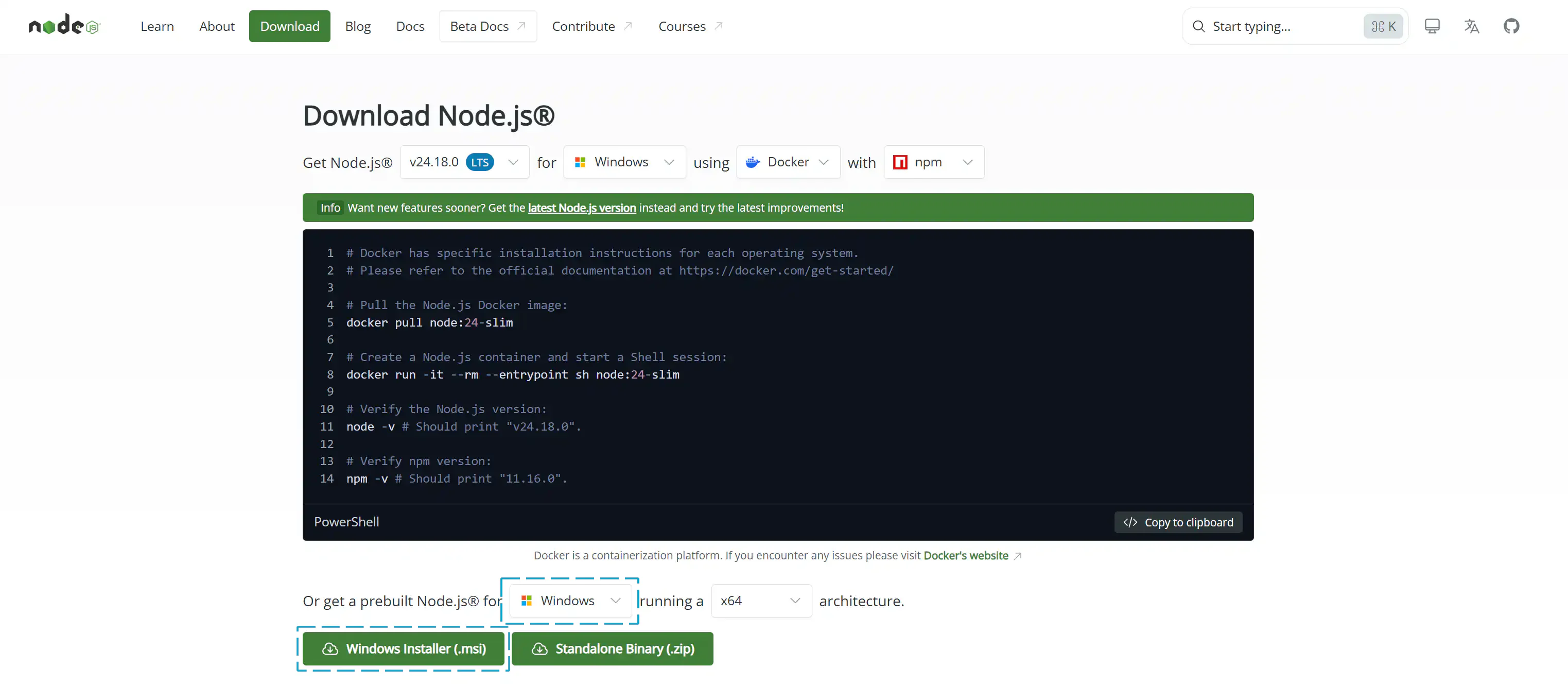Click the Verify npm version comment line
Screen dimensions: 1568x684
419,461
